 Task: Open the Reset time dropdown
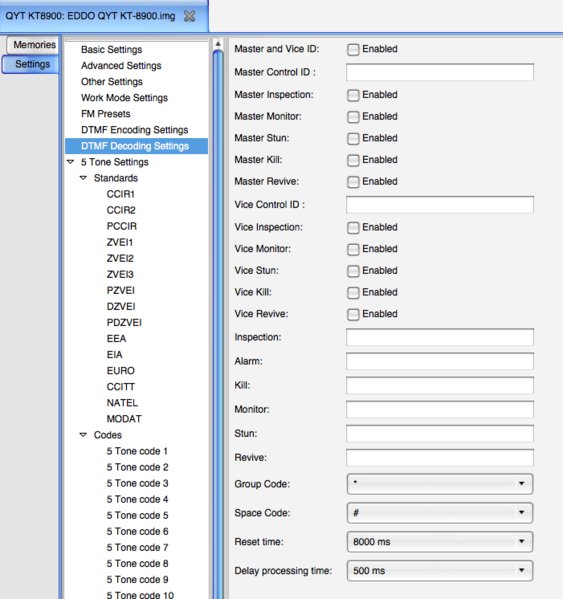click(440, 542)
